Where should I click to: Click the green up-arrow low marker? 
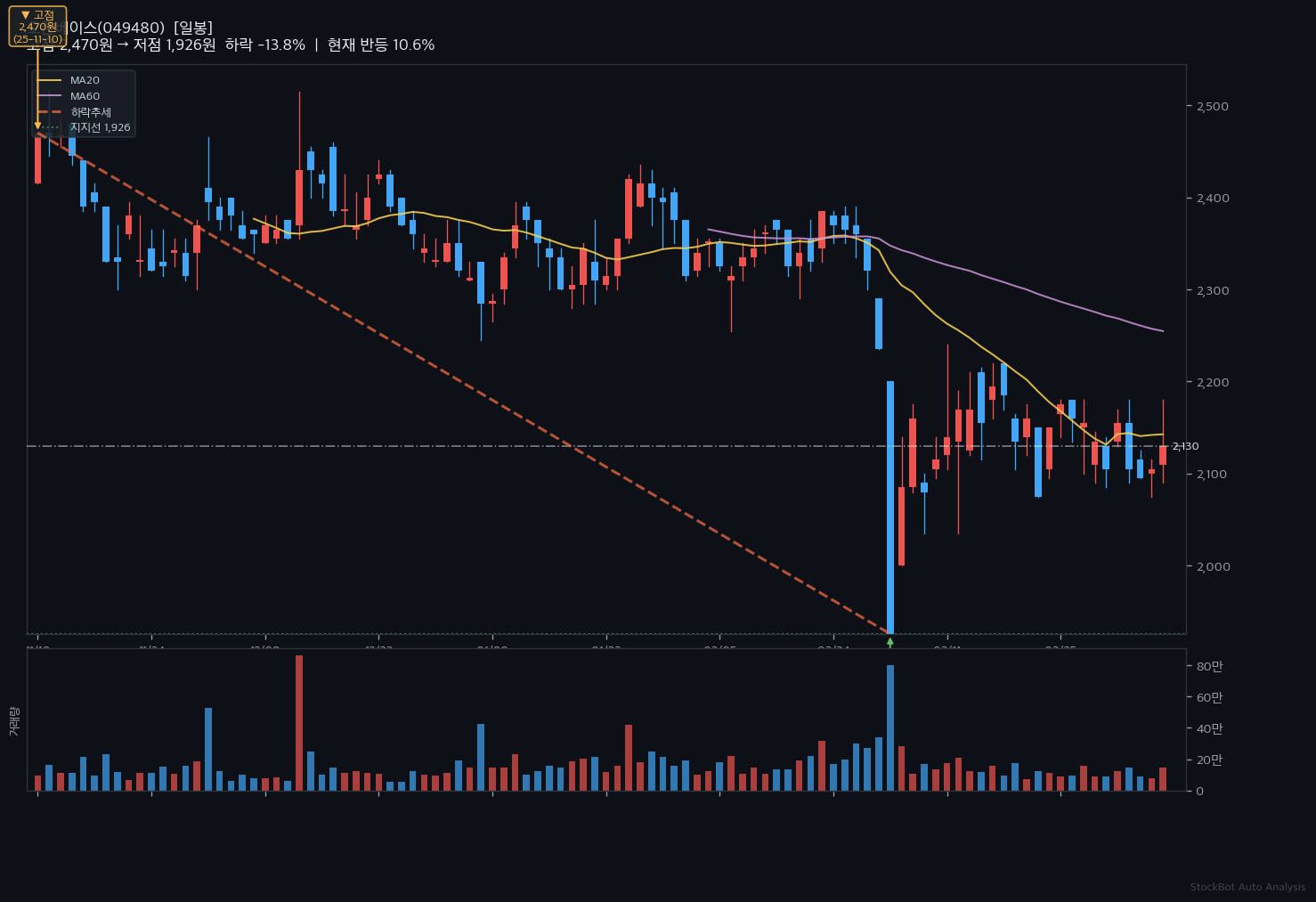[x=890, y=641]
